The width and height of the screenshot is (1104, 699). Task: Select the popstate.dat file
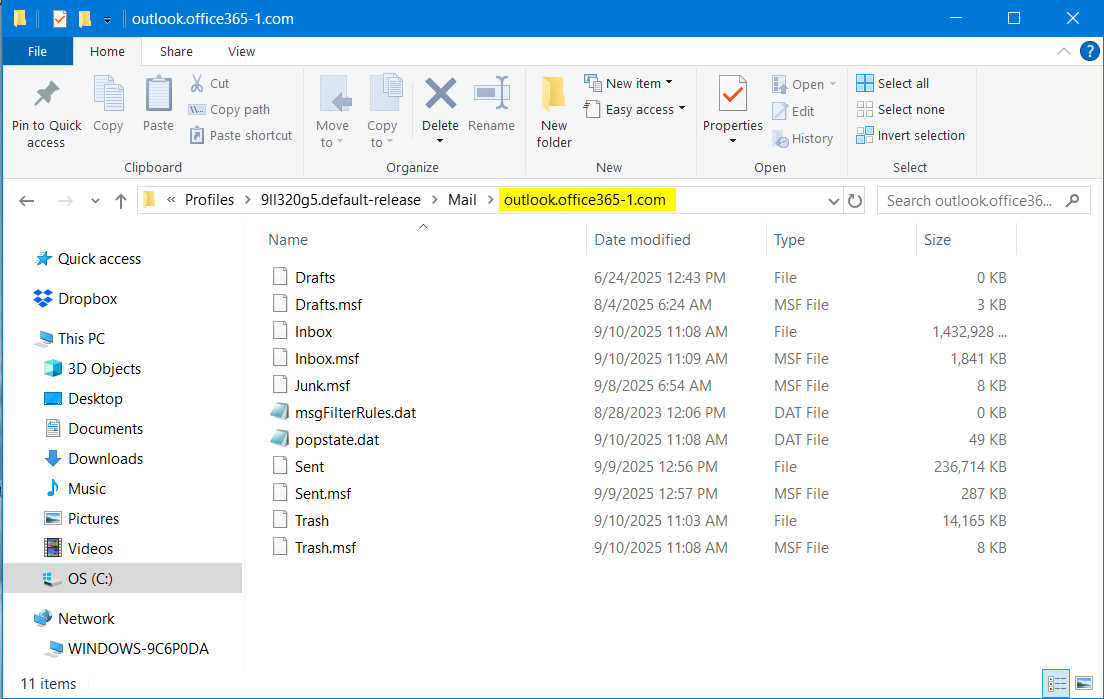(x=337, y=439)
